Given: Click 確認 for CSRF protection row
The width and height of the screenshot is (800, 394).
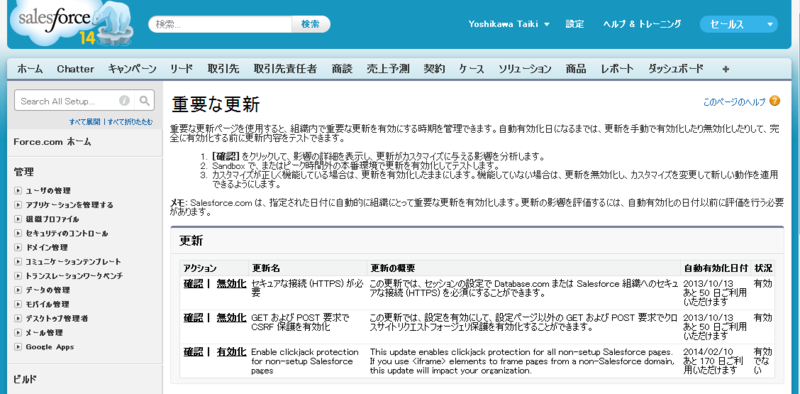Looking at the screenshot, I should pyautogui.click(x=193, y=318).
